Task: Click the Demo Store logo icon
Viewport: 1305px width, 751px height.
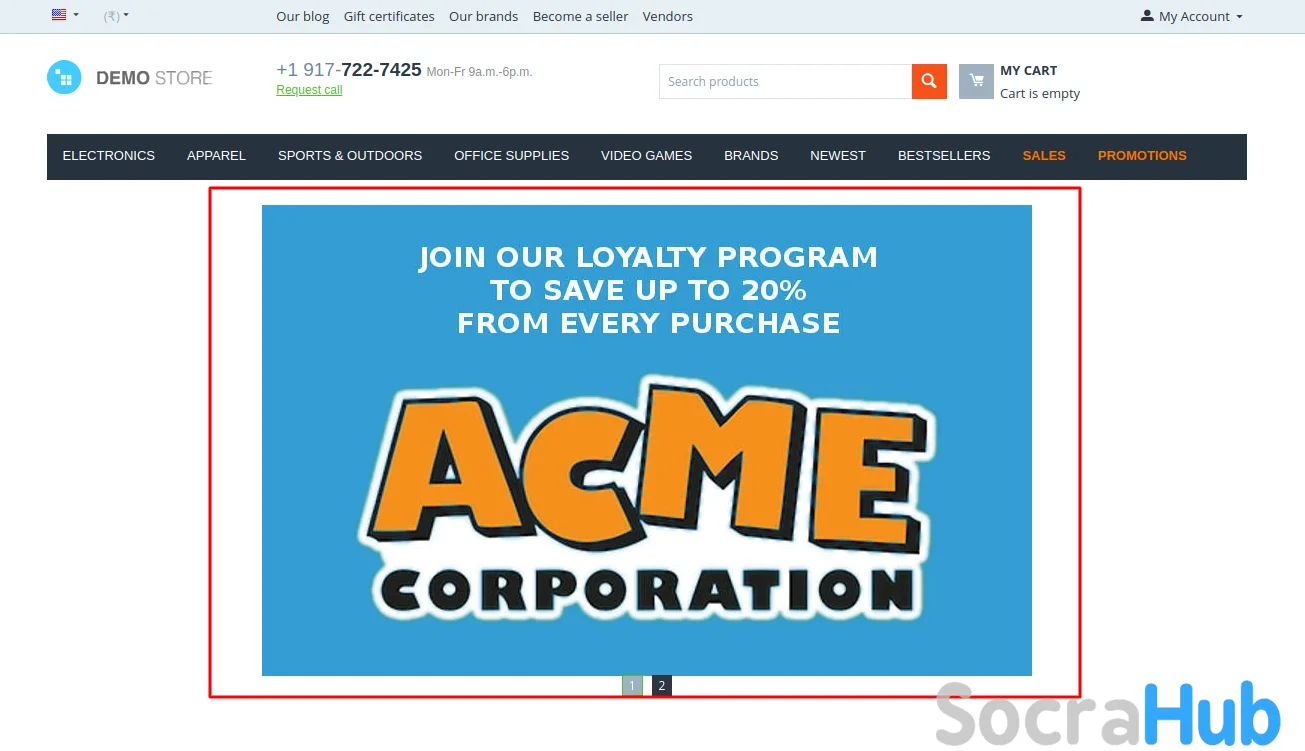Action: tap(64, 78)
